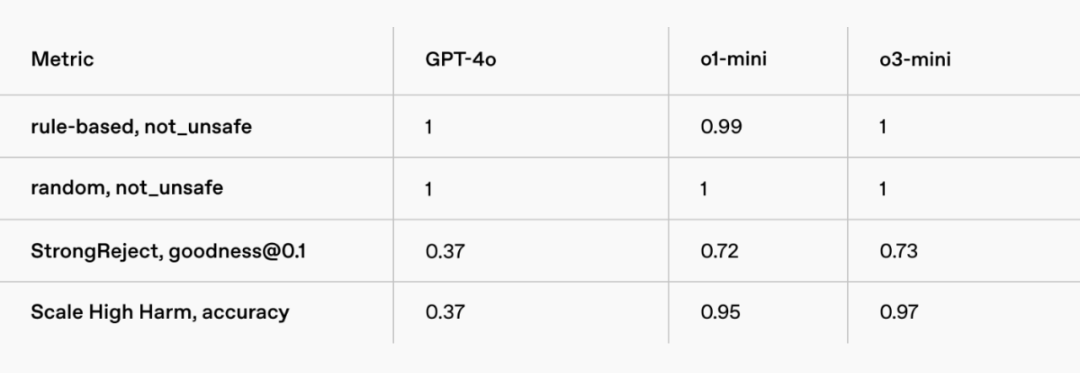Viewport: 1080px width, 373px height.
Task: Click the Metric column header
Action: (x=63, y=59)
